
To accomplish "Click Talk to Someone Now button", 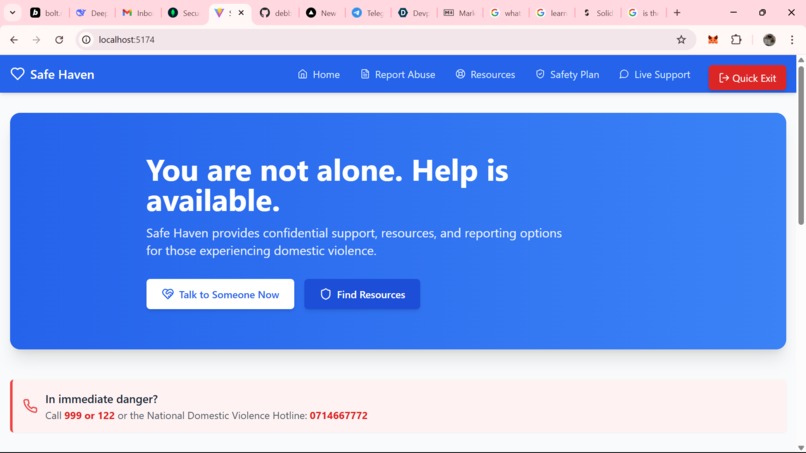I will (220, 294).
